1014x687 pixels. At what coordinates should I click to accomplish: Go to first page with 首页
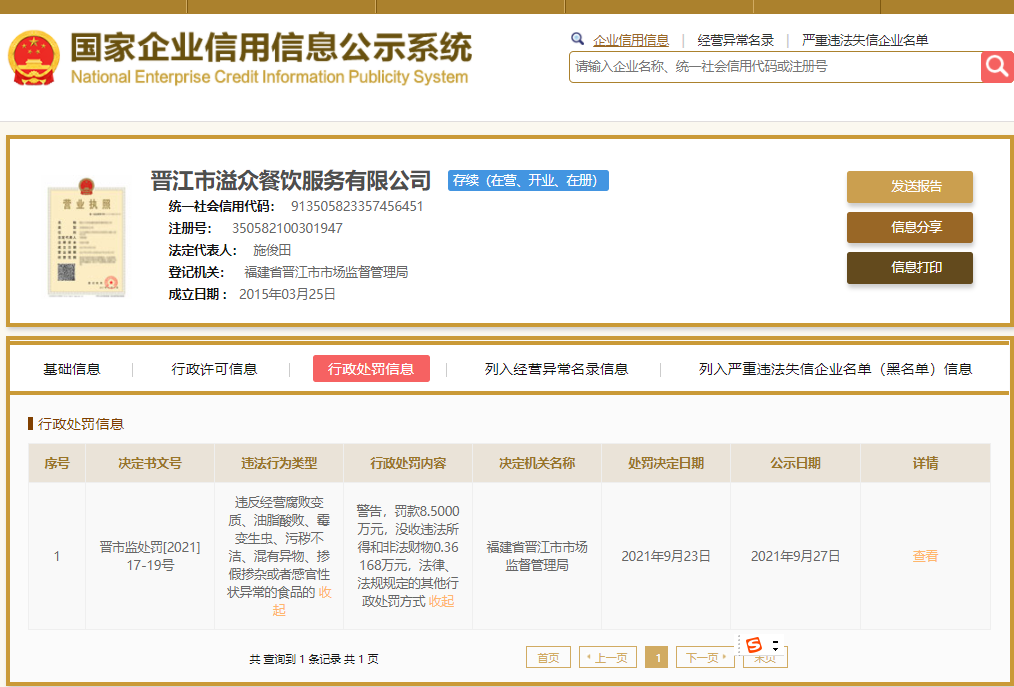[548, 658]
